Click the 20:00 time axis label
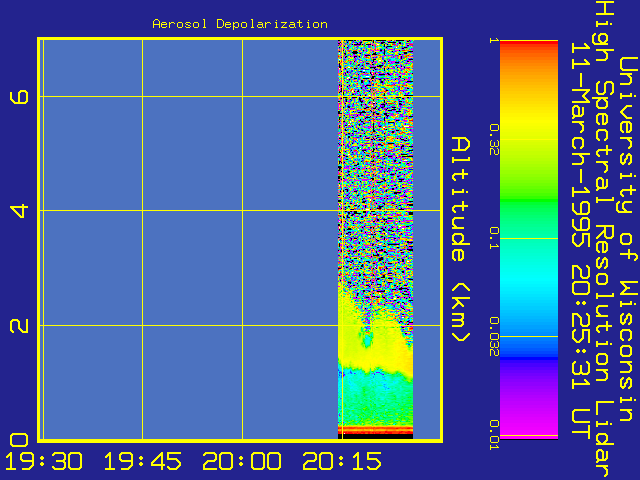The height and width of the screenshot is (480, 640). (242, 462)
